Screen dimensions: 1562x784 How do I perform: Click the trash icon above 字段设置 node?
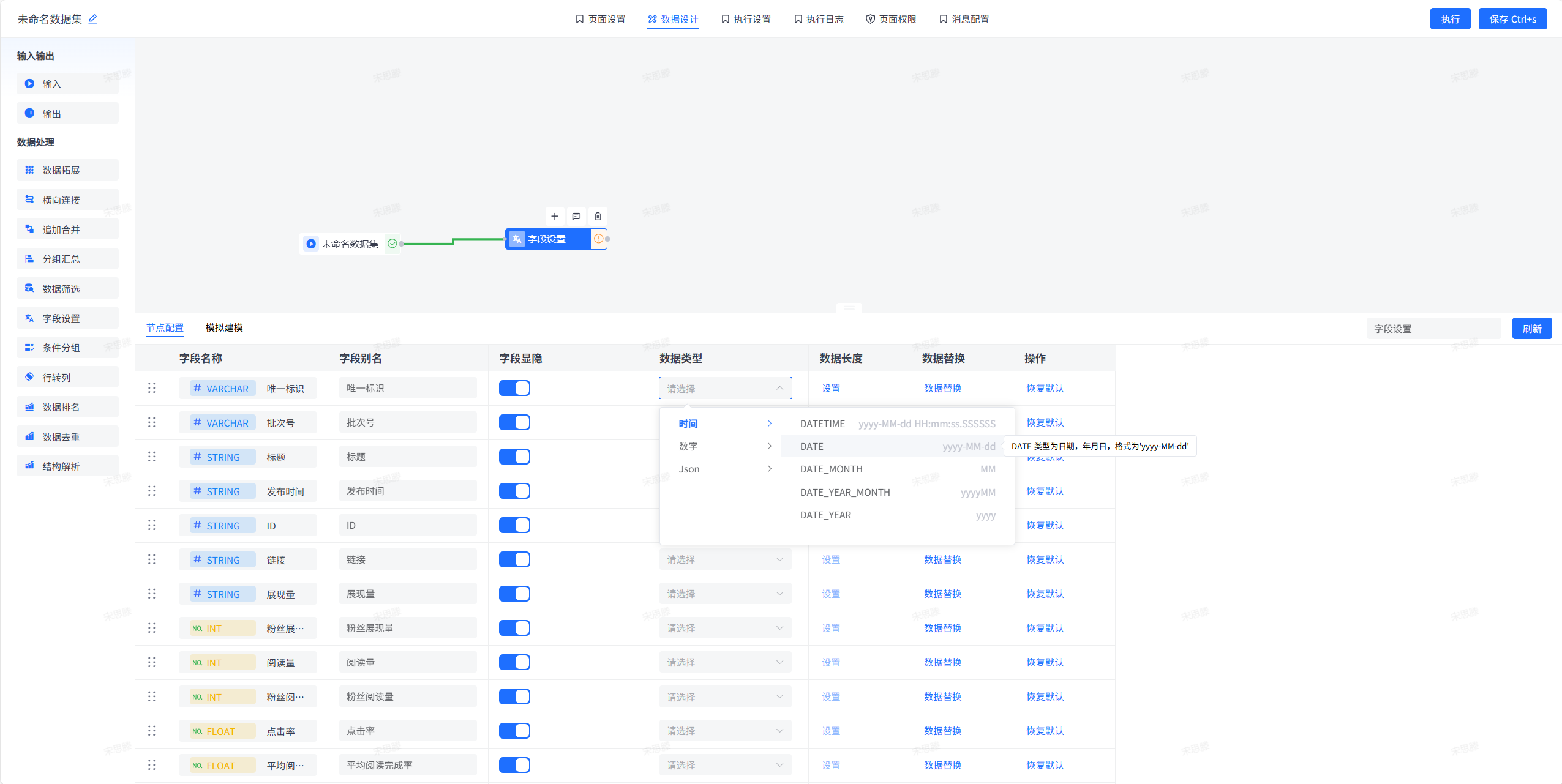(598, 216)
